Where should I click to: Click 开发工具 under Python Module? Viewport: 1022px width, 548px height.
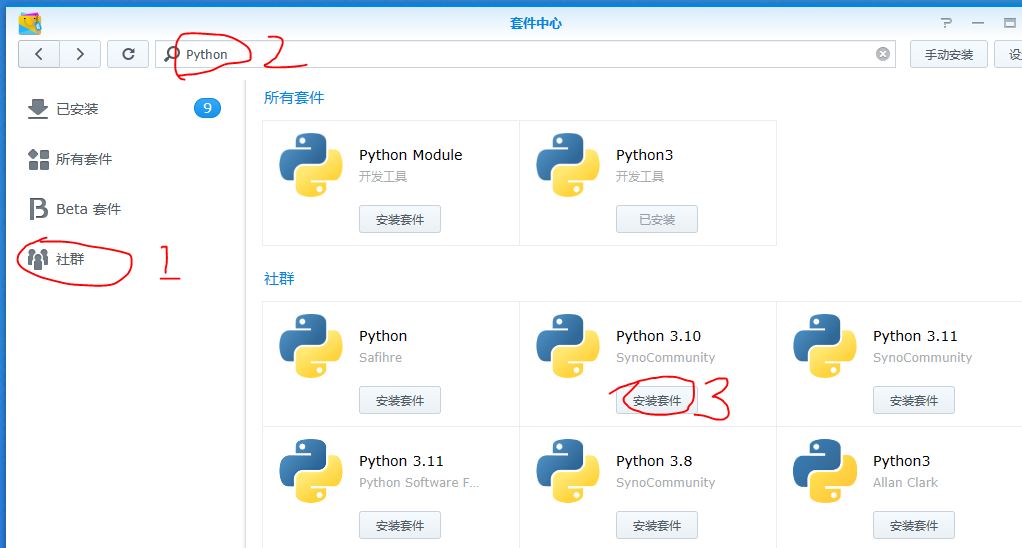383,177
